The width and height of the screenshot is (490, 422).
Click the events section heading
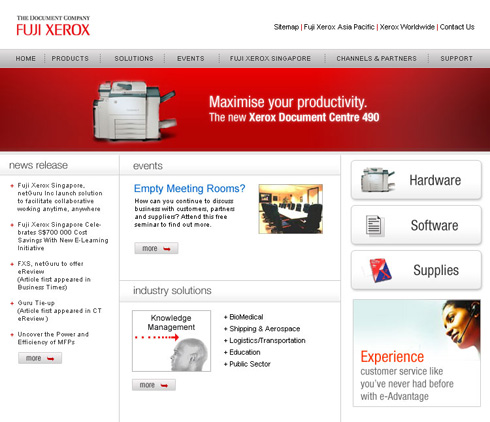pos(148,166)
